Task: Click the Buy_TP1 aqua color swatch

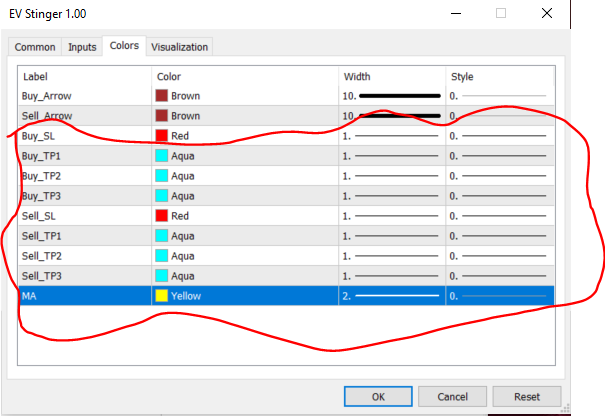Action: coord(162,156)
